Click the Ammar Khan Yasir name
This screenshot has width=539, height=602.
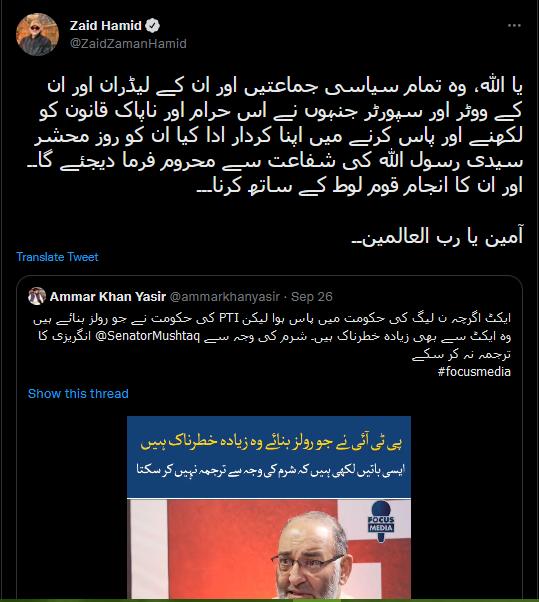pos(108,296)
